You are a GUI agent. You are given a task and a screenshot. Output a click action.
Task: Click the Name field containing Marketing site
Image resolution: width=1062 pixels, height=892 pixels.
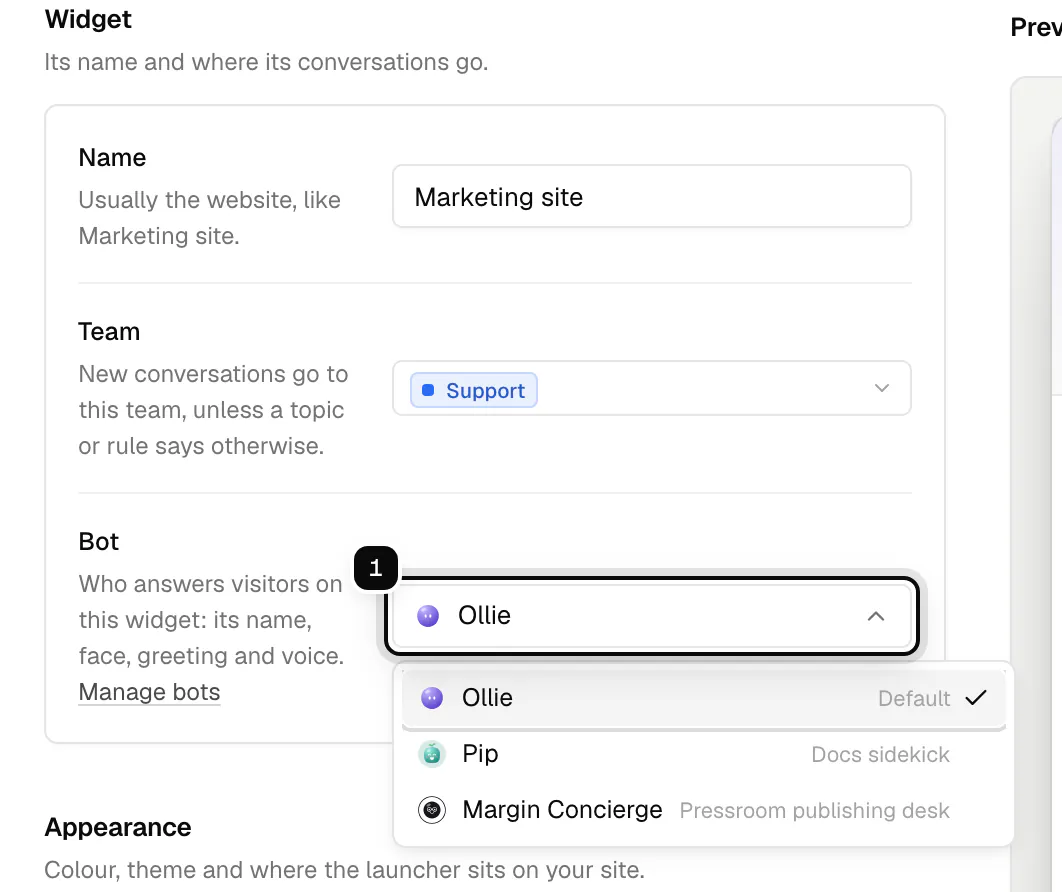(652, 196)
